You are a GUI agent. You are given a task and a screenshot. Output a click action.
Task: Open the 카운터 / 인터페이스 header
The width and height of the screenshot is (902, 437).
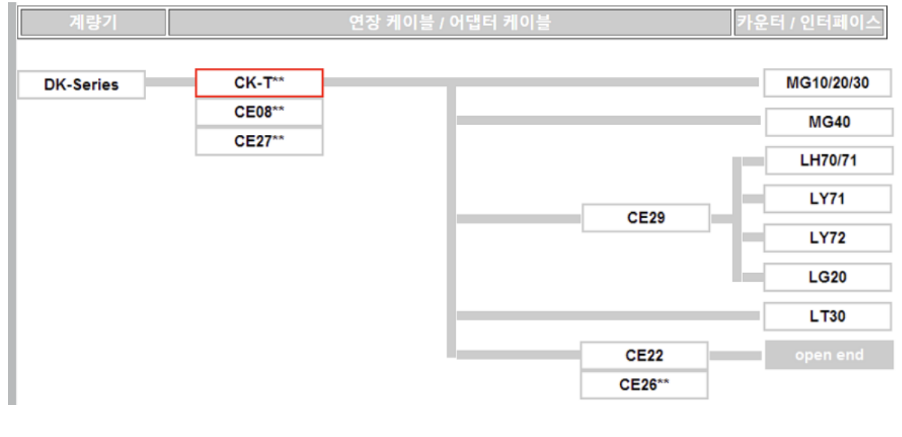[x=809, y=22]
